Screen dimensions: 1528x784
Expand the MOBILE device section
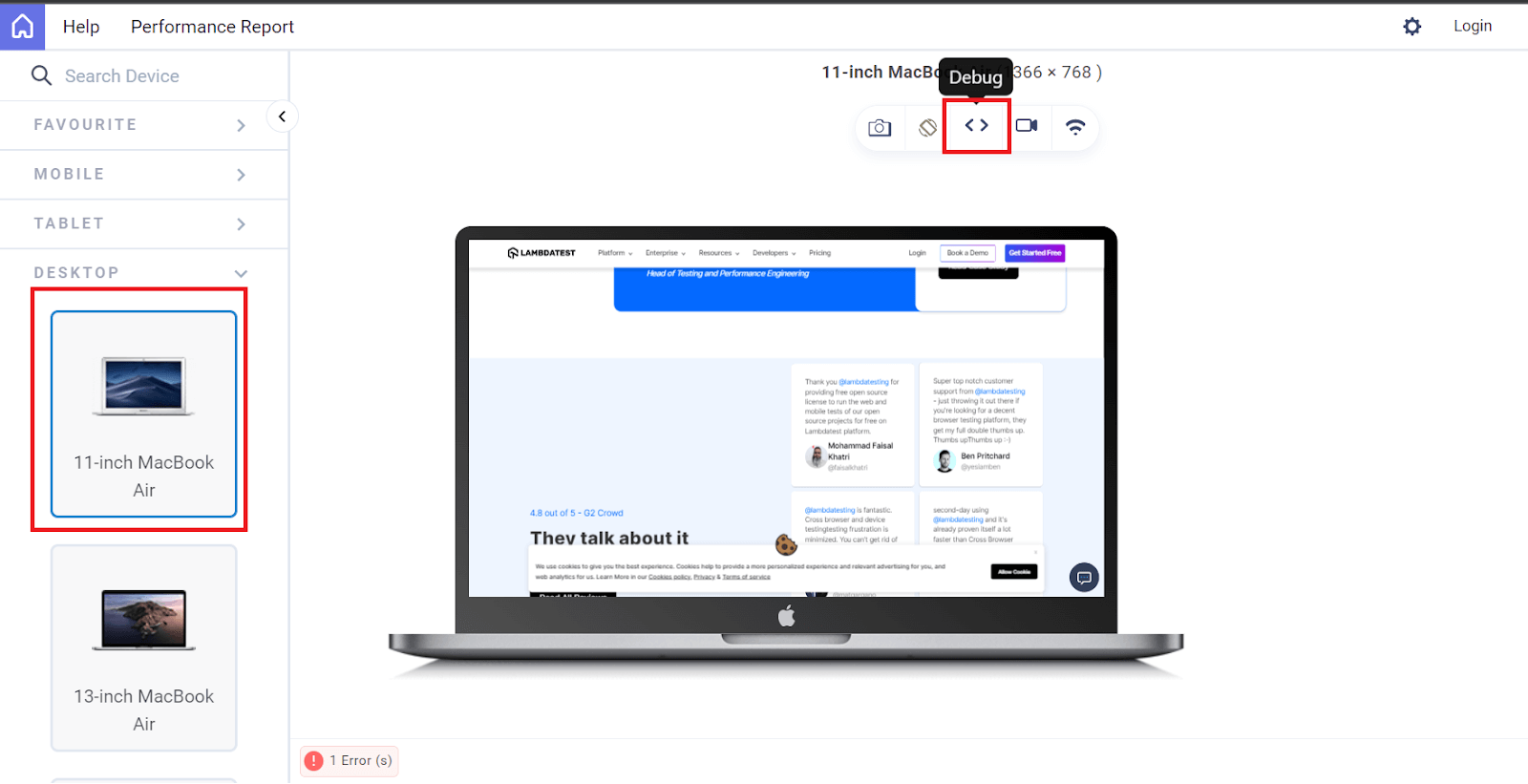tap(143, 175)
